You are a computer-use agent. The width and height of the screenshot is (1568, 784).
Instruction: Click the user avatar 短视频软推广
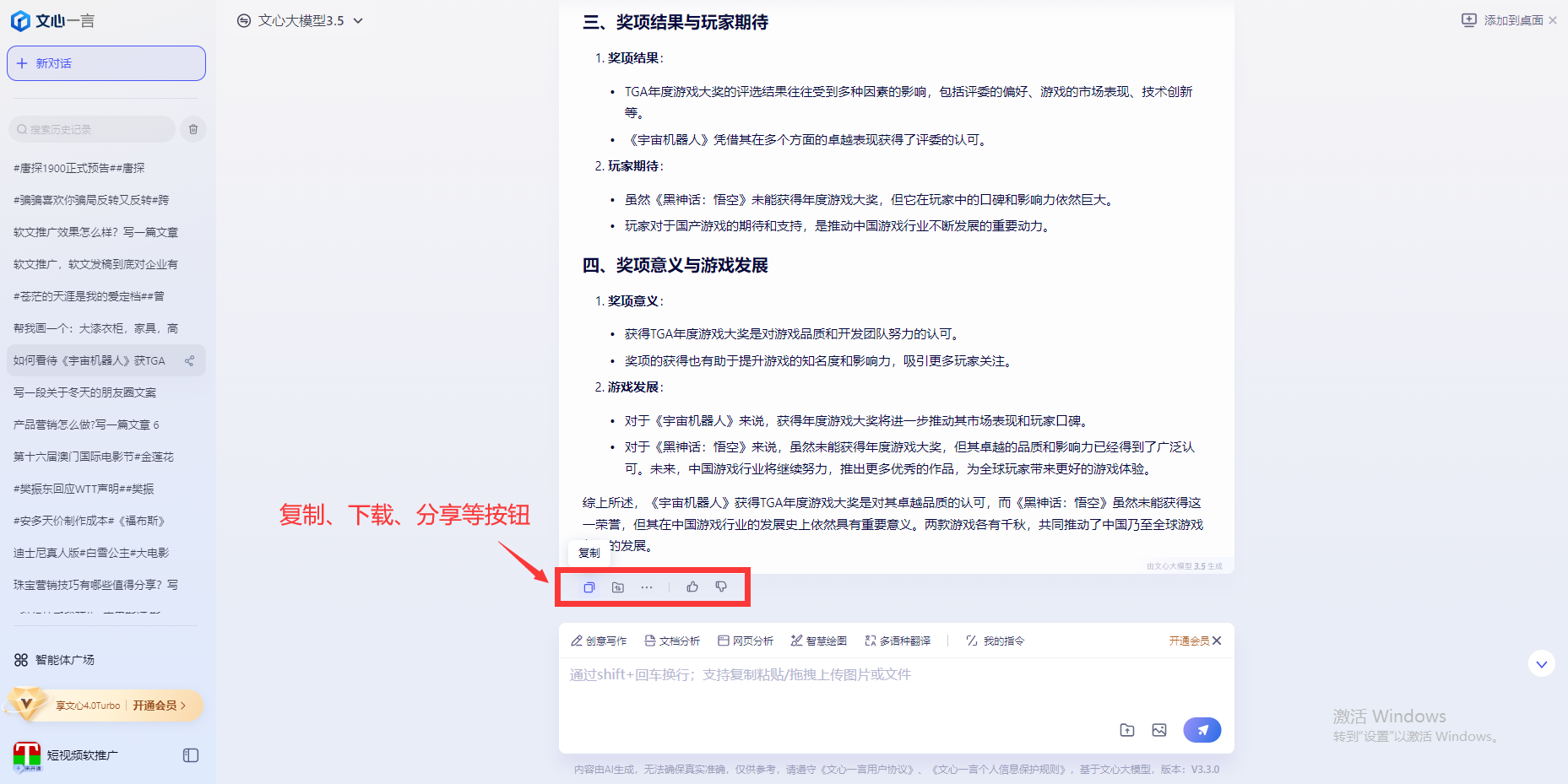[x=27, y=756]
